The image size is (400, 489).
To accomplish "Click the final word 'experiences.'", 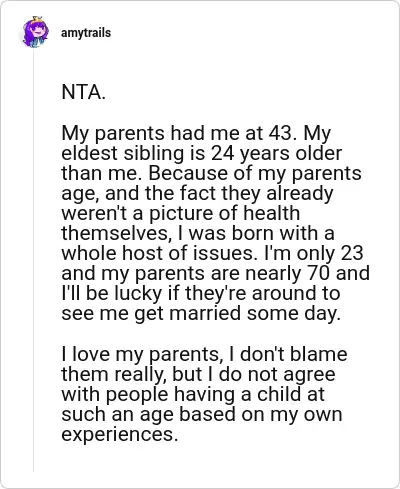I will [x=120, y=434].
